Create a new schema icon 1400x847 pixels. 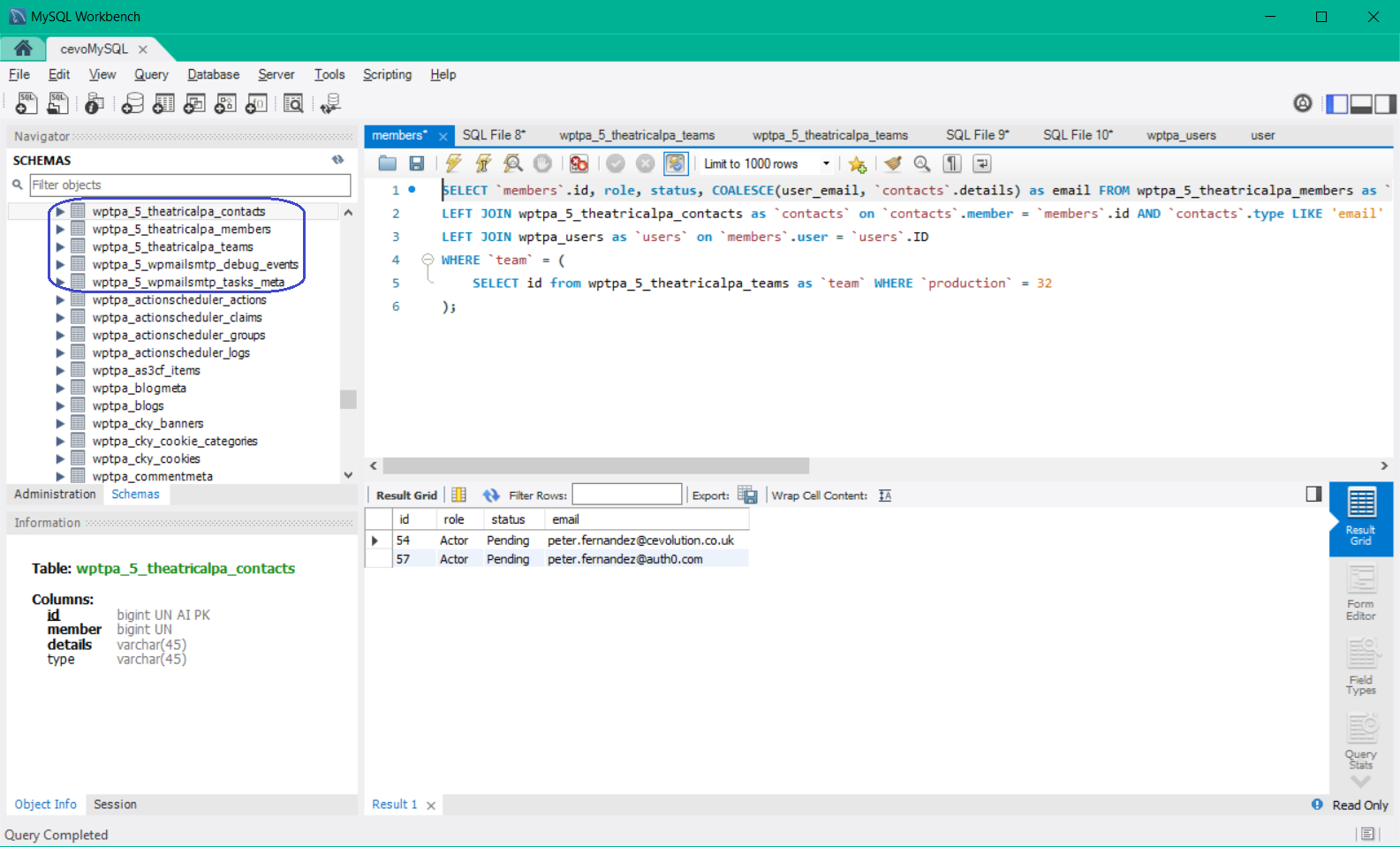(x=132, y=103)
